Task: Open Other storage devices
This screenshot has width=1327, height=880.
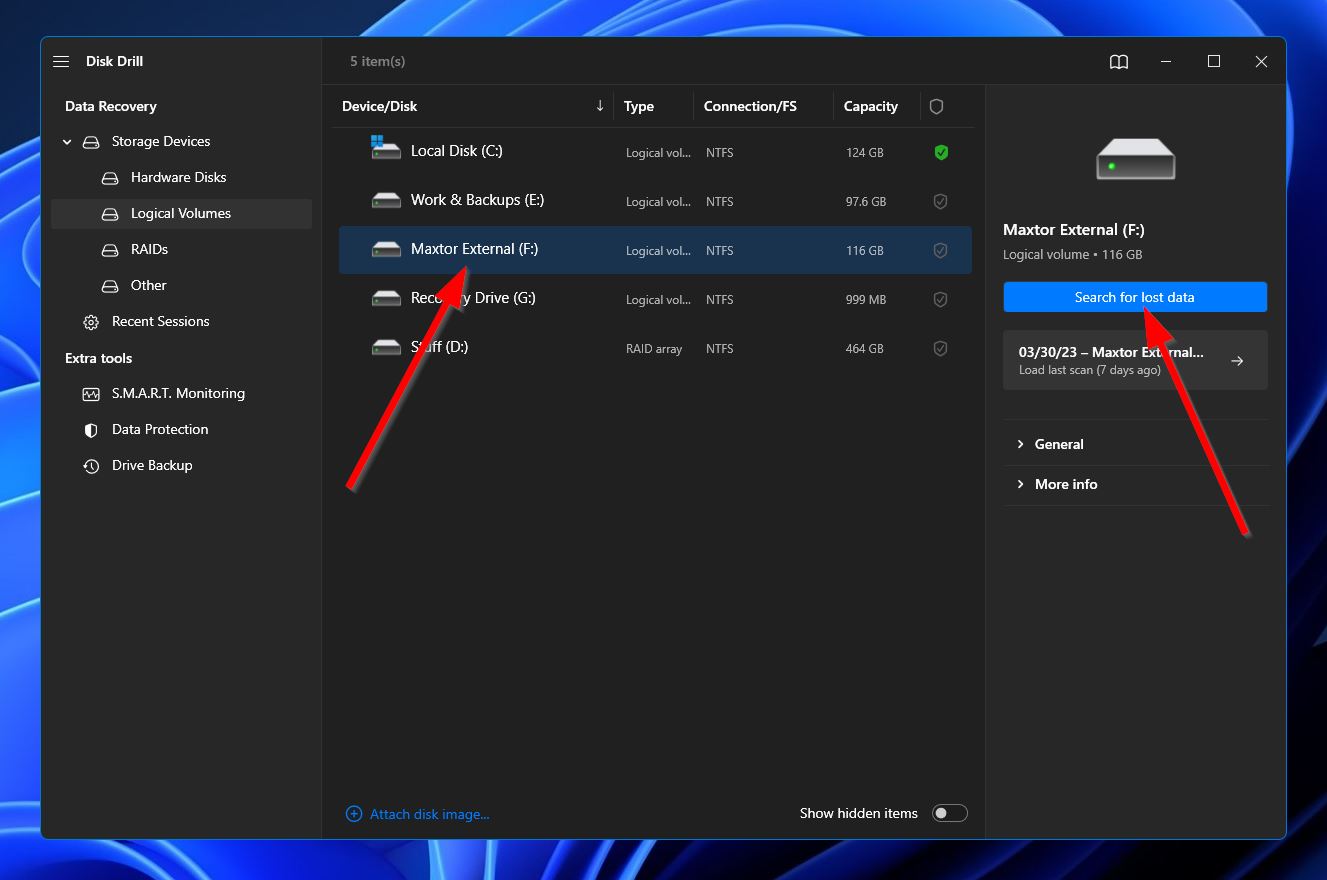Action: 181,286
